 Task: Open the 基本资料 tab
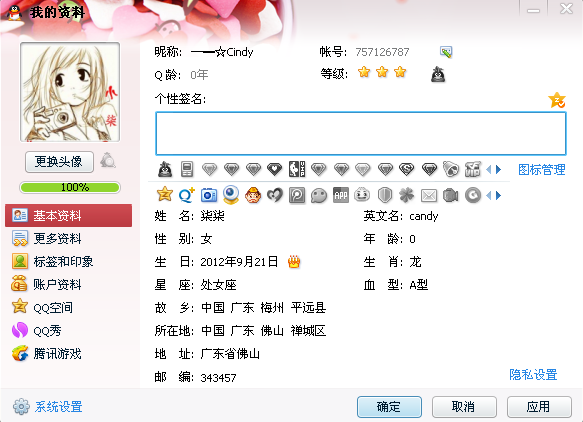tap(68, 215)
